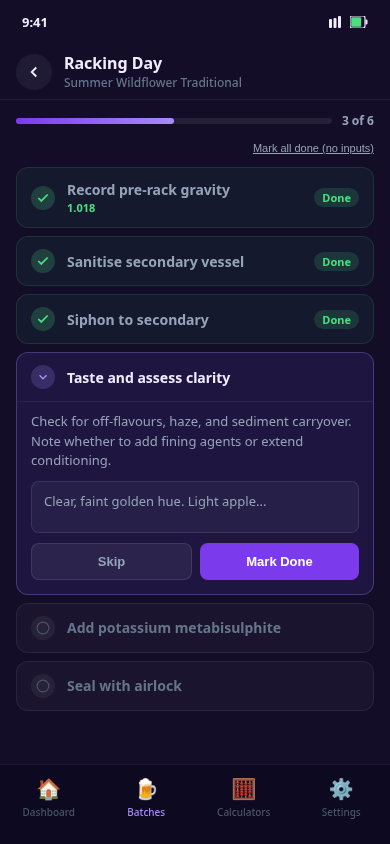Uncheck Sanitise secondary vessel checkmark
The height and width of the screenshot is (844, 390).
(43, 262)
